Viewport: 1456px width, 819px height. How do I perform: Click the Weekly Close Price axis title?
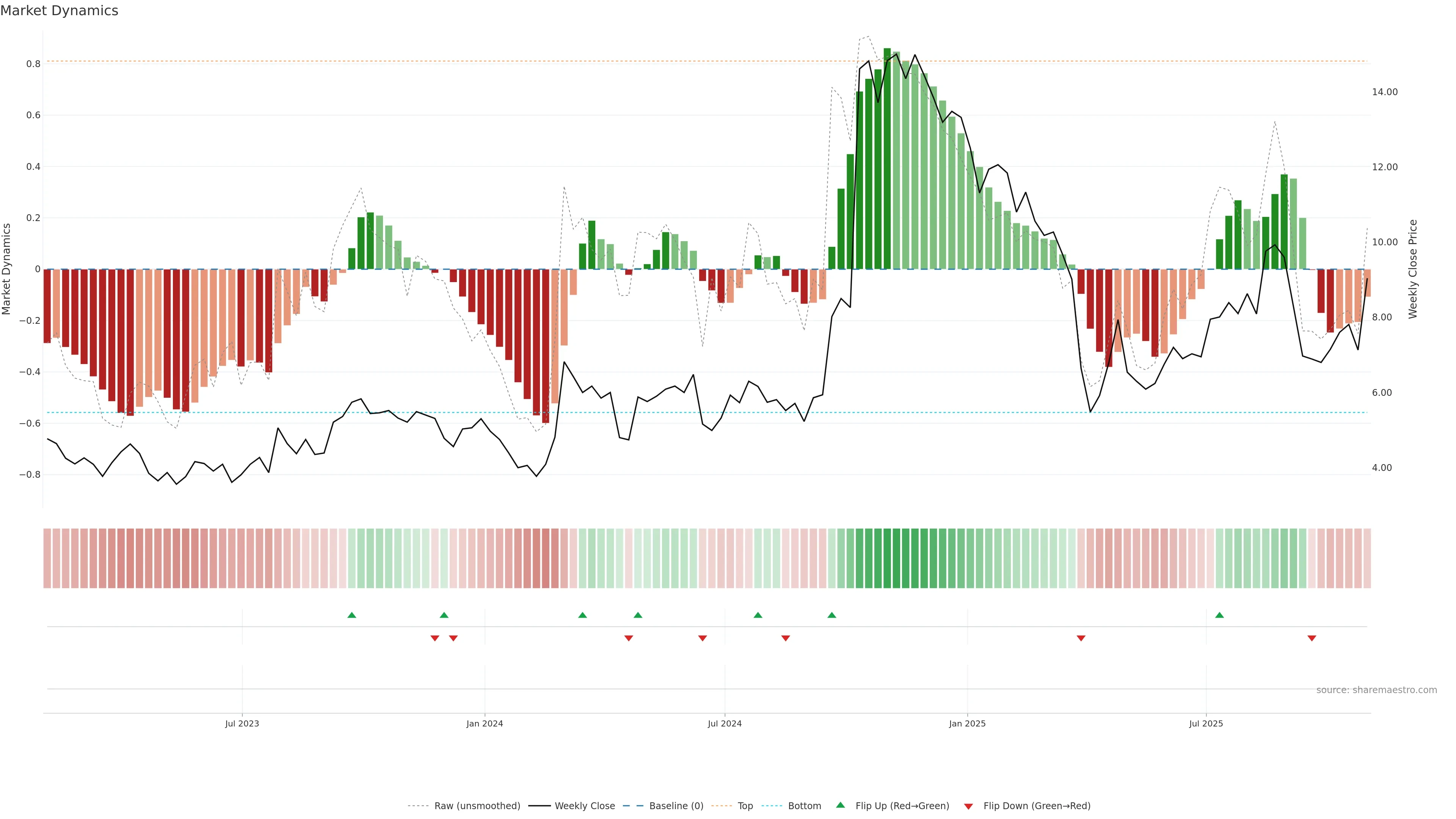[x=1412, y=269]
